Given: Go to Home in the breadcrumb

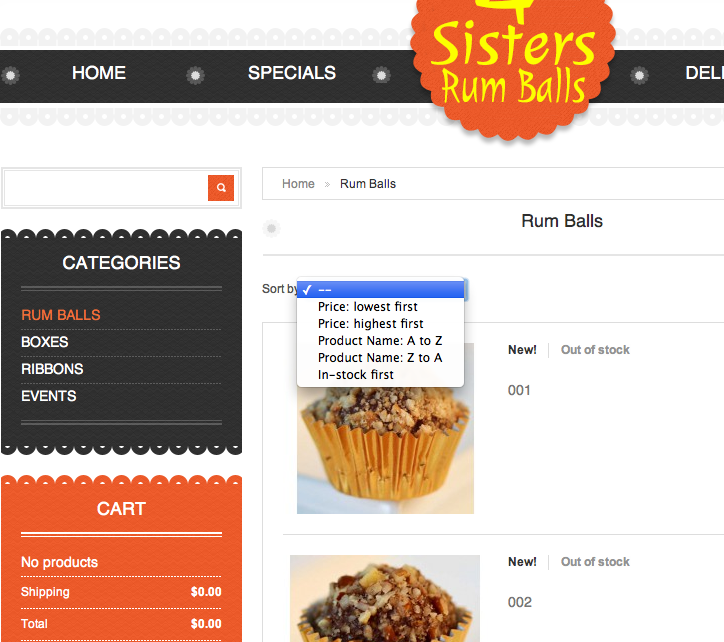Looking at the screenshot, I should pos(298,184).
